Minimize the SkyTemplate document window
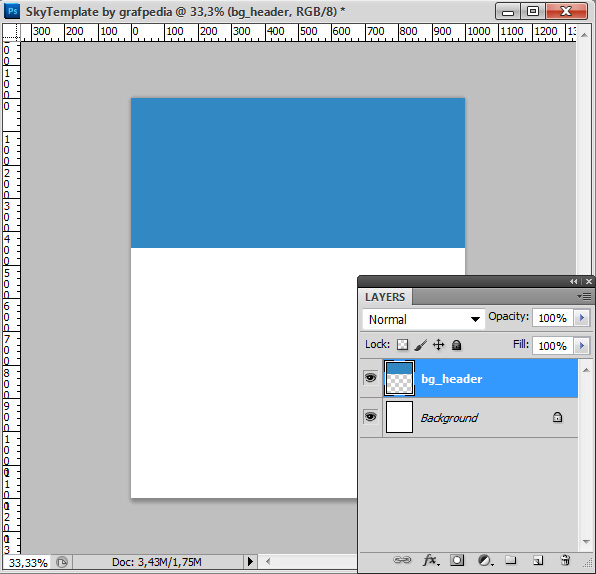Screen dimensions: 596x574 click(x=507, y=11)
